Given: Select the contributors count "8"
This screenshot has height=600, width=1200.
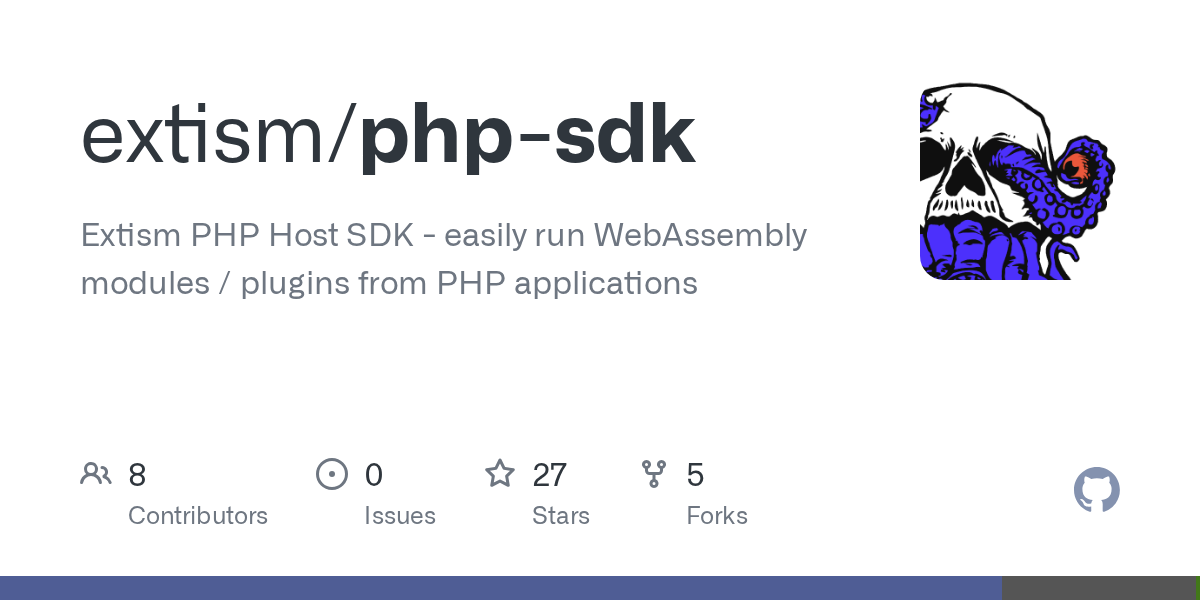Looking at the screenshot, I should point(137,474).
